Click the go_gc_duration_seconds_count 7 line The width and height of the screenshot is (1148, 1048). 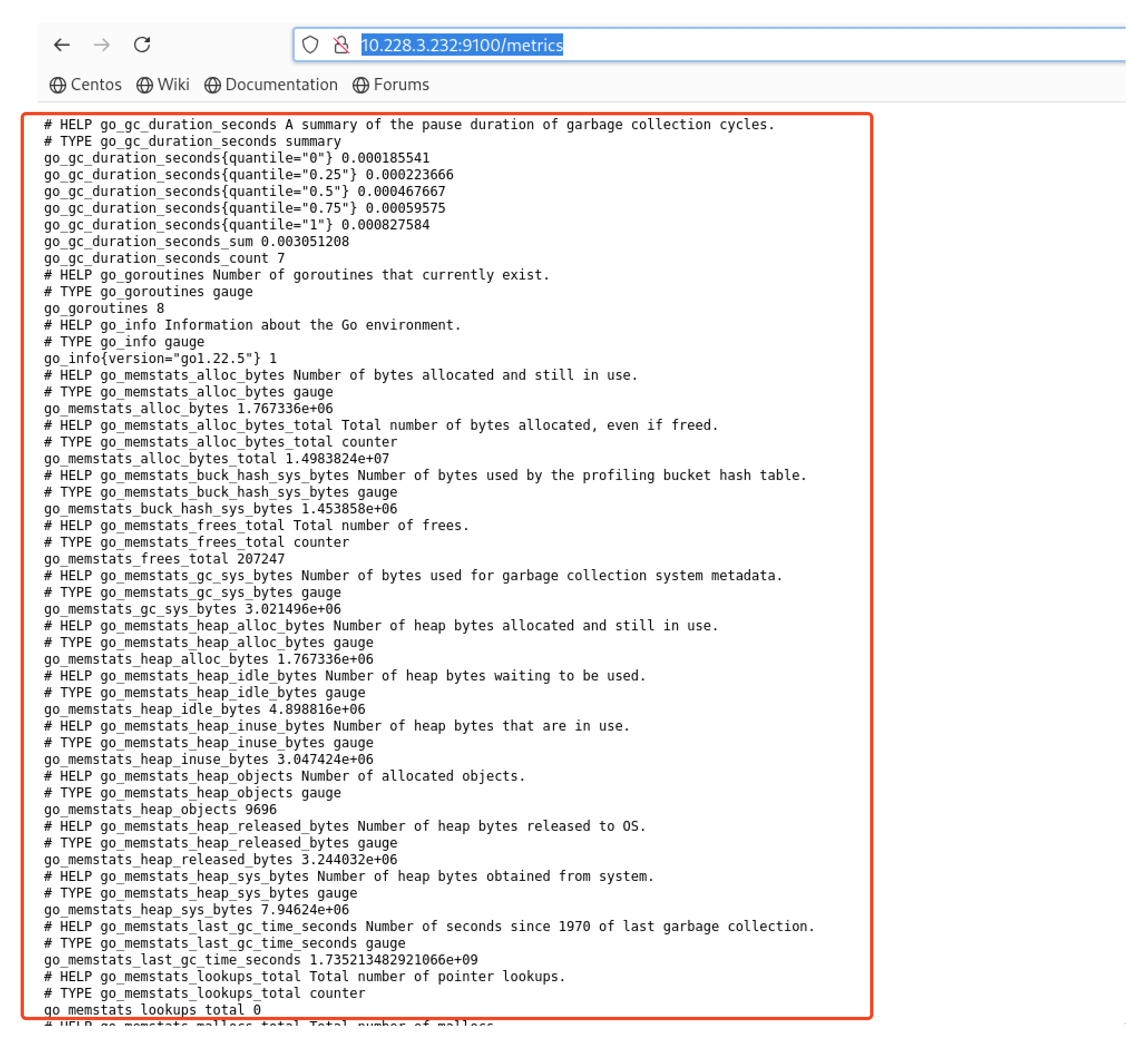[164, 258]
